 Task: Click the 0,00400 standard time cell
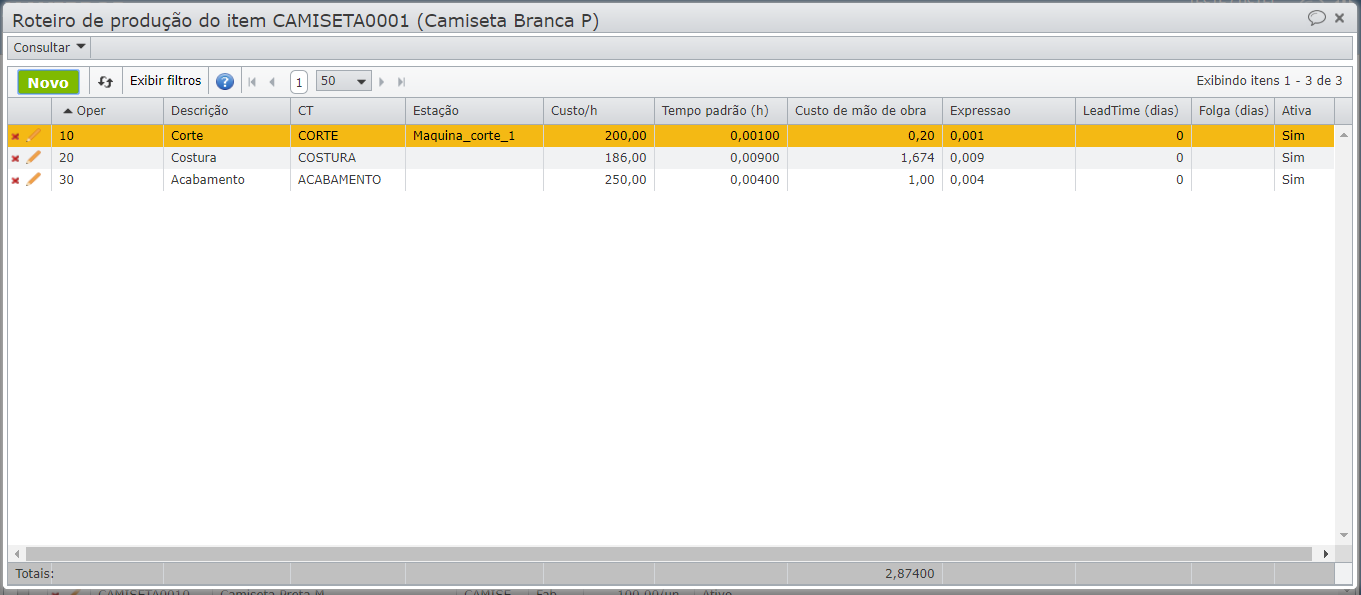click(x=721, y=180)
